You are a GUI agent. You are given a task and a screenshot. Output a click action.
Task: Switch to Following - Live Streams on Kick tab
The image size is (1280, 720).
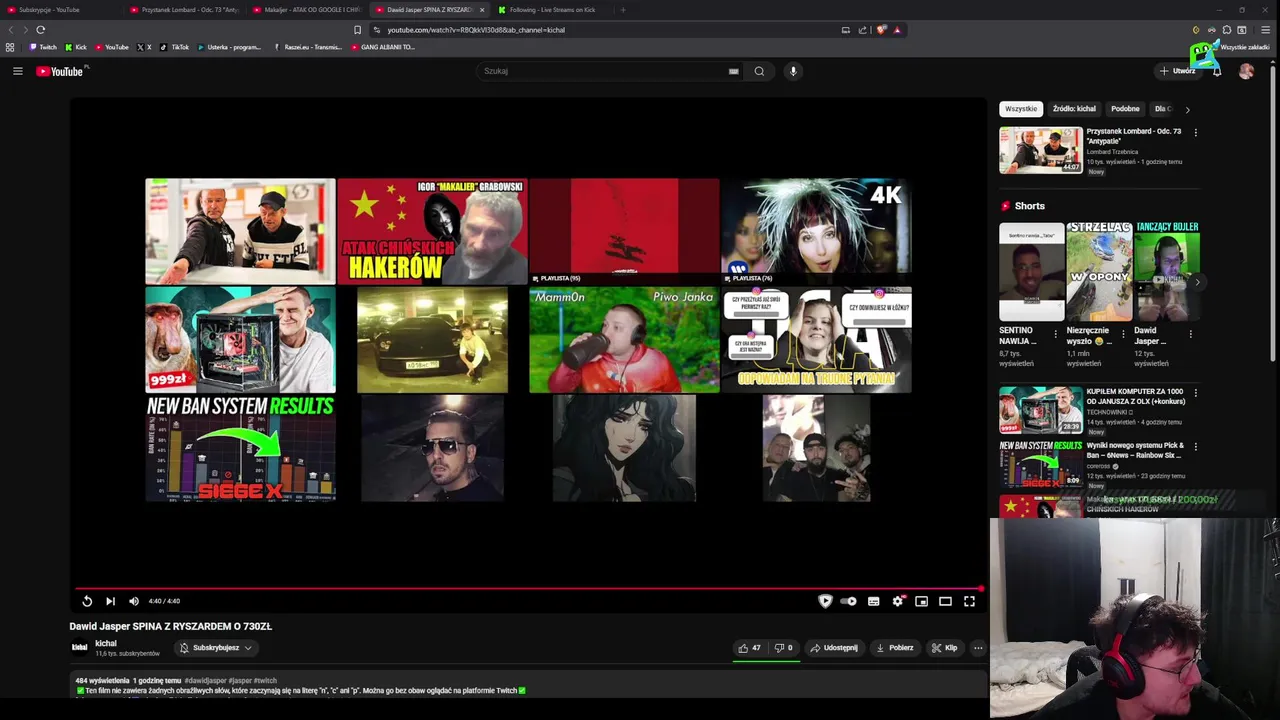click(552, 10)
